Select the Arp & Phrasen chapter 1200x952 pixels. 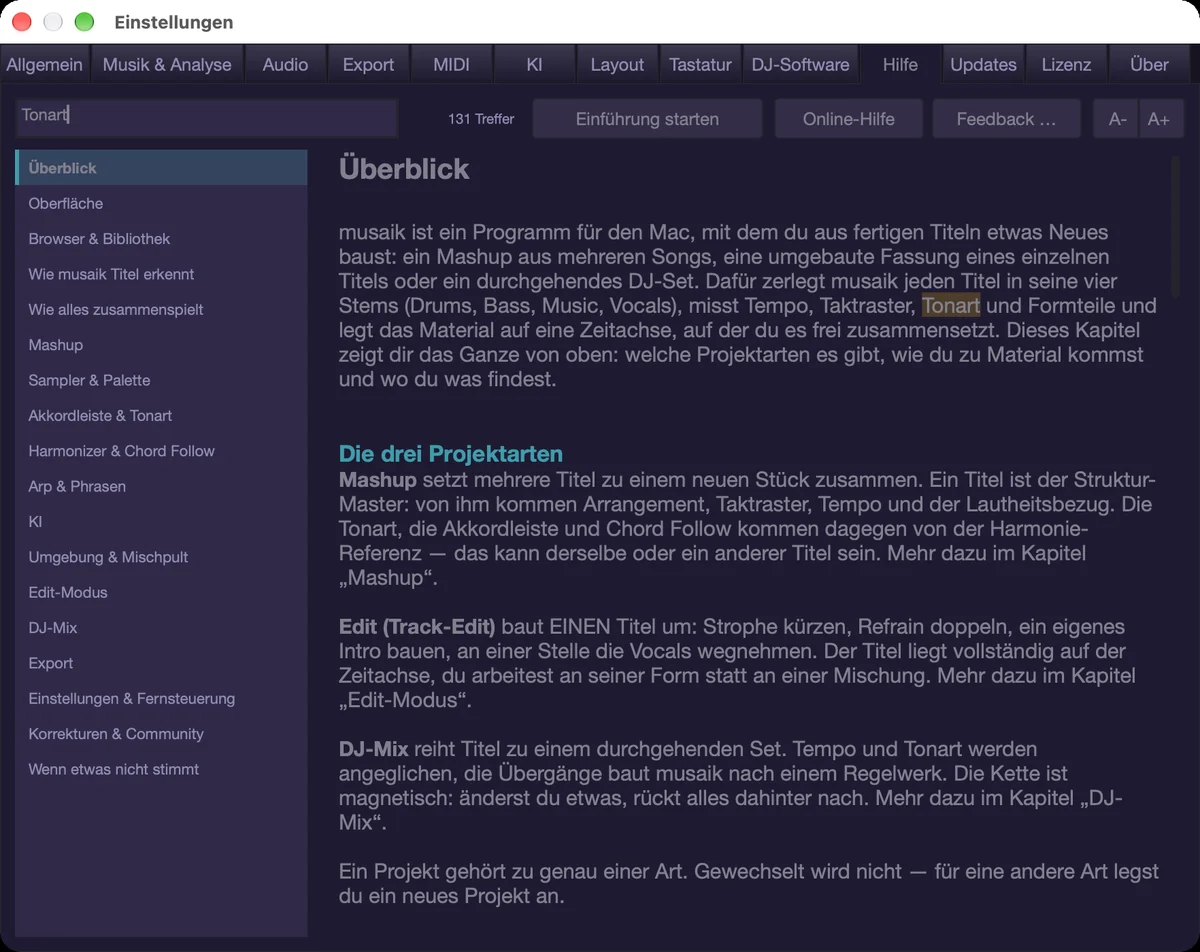coord(162,486)
